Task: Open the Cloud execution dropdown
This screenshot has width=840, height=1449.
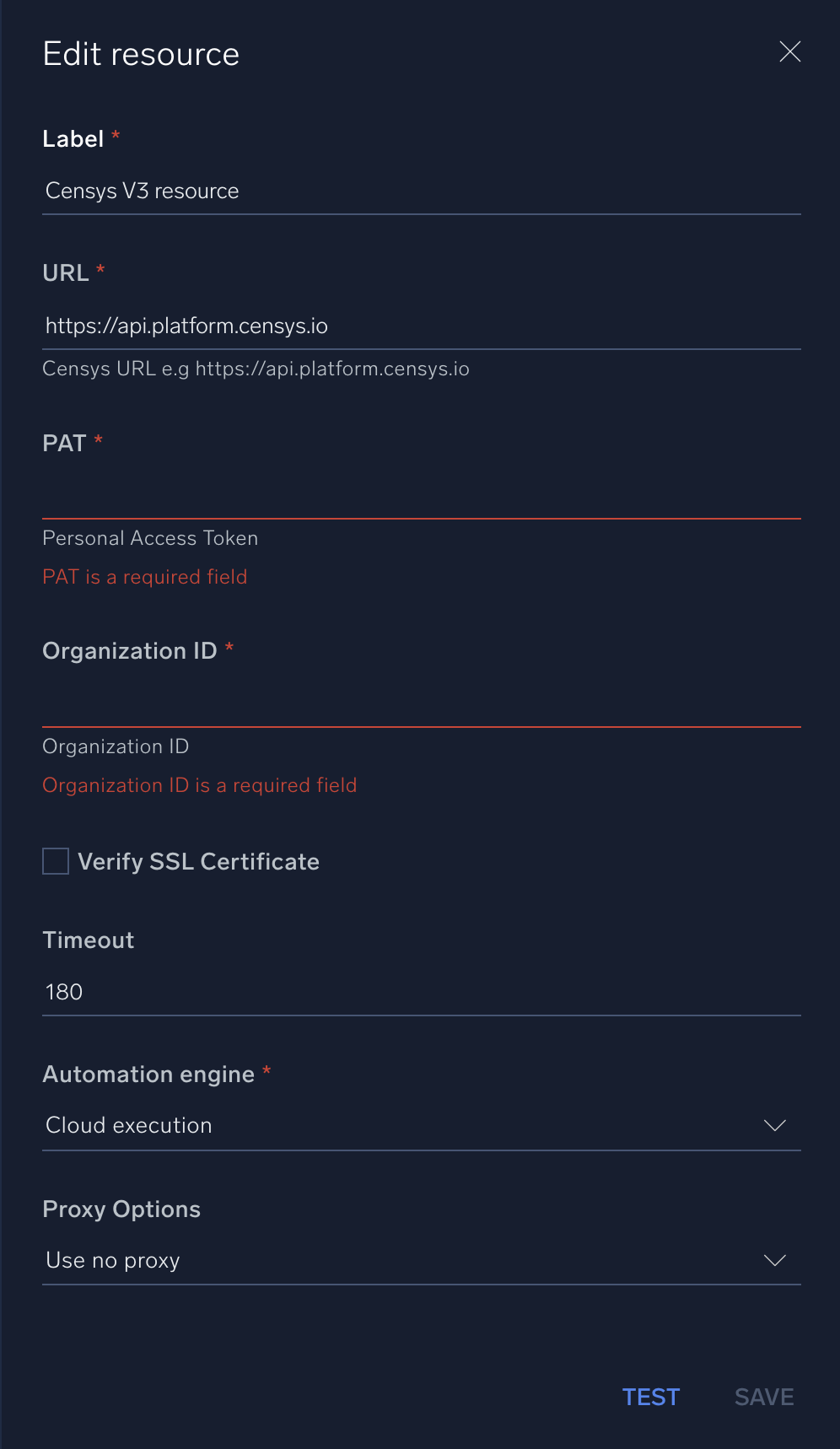Action: point(405,1126)
